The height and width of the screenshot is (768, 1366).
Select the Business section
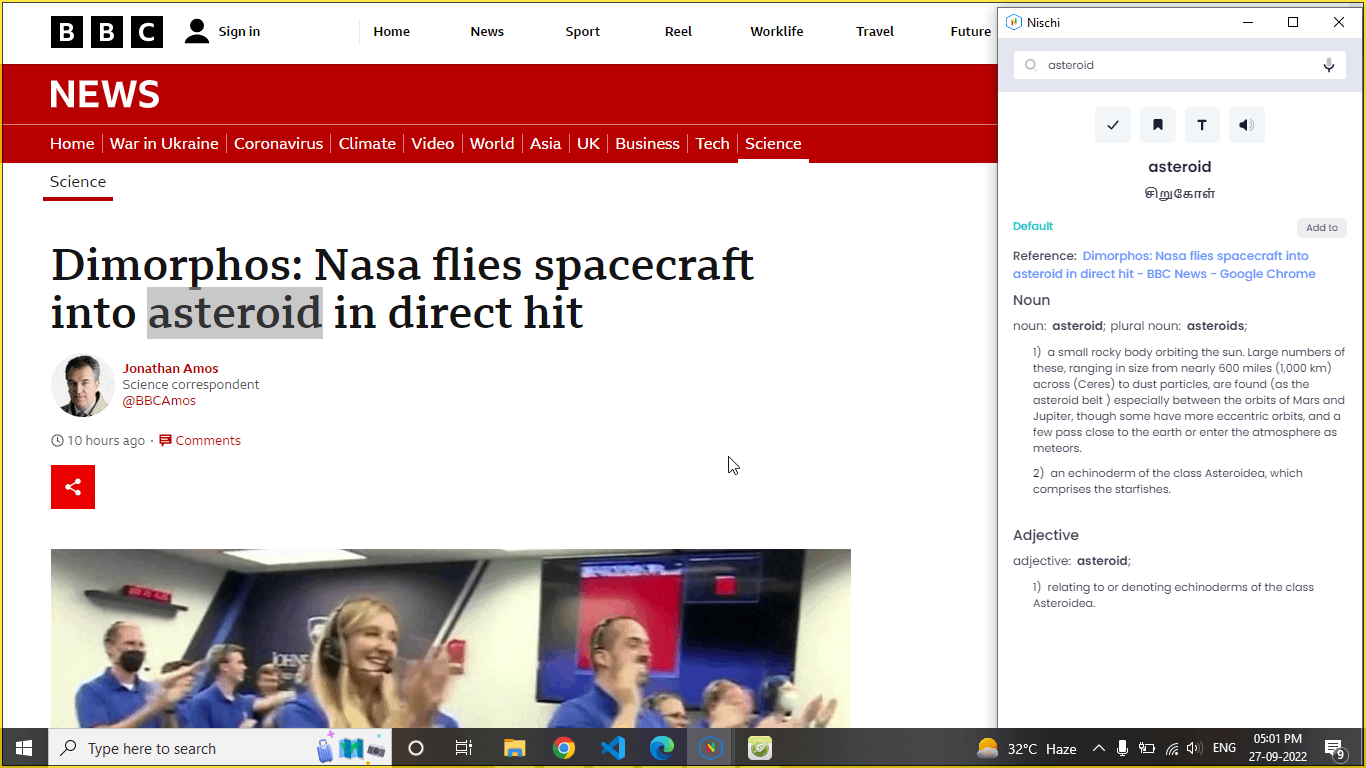coord(647,144)
